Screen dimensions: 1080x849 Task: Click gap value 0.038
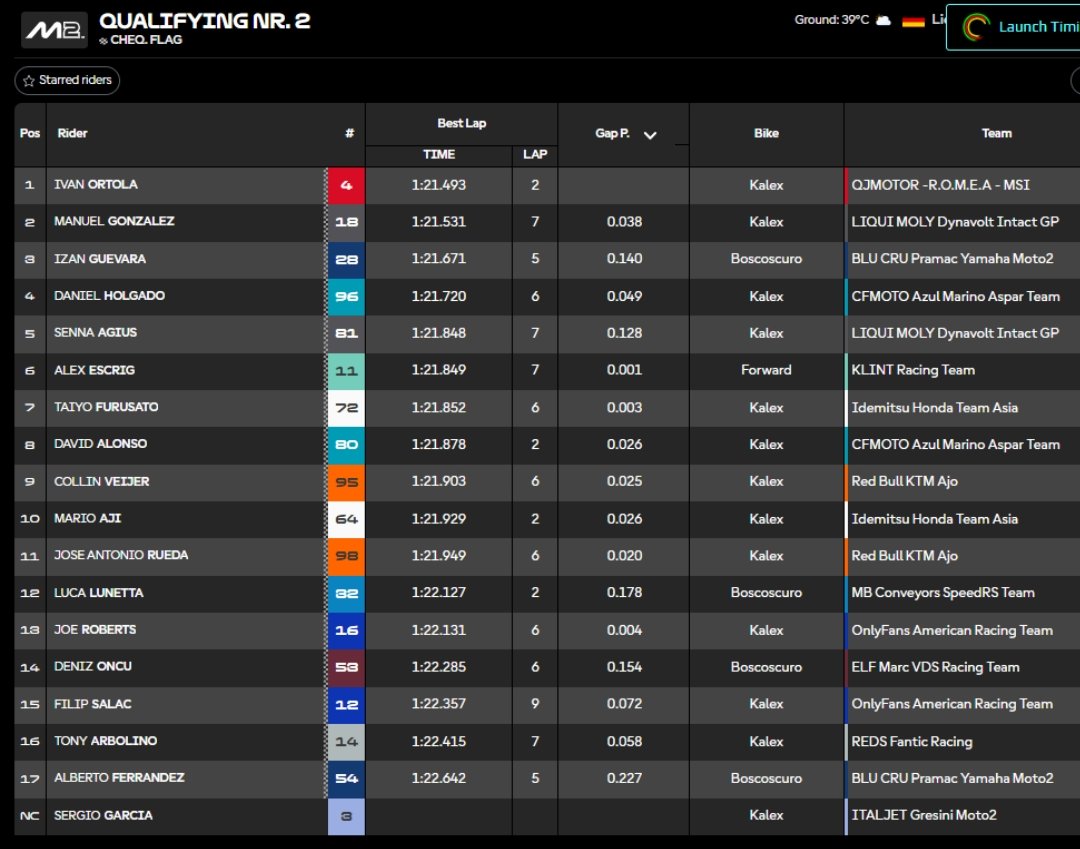pos(624,222)
